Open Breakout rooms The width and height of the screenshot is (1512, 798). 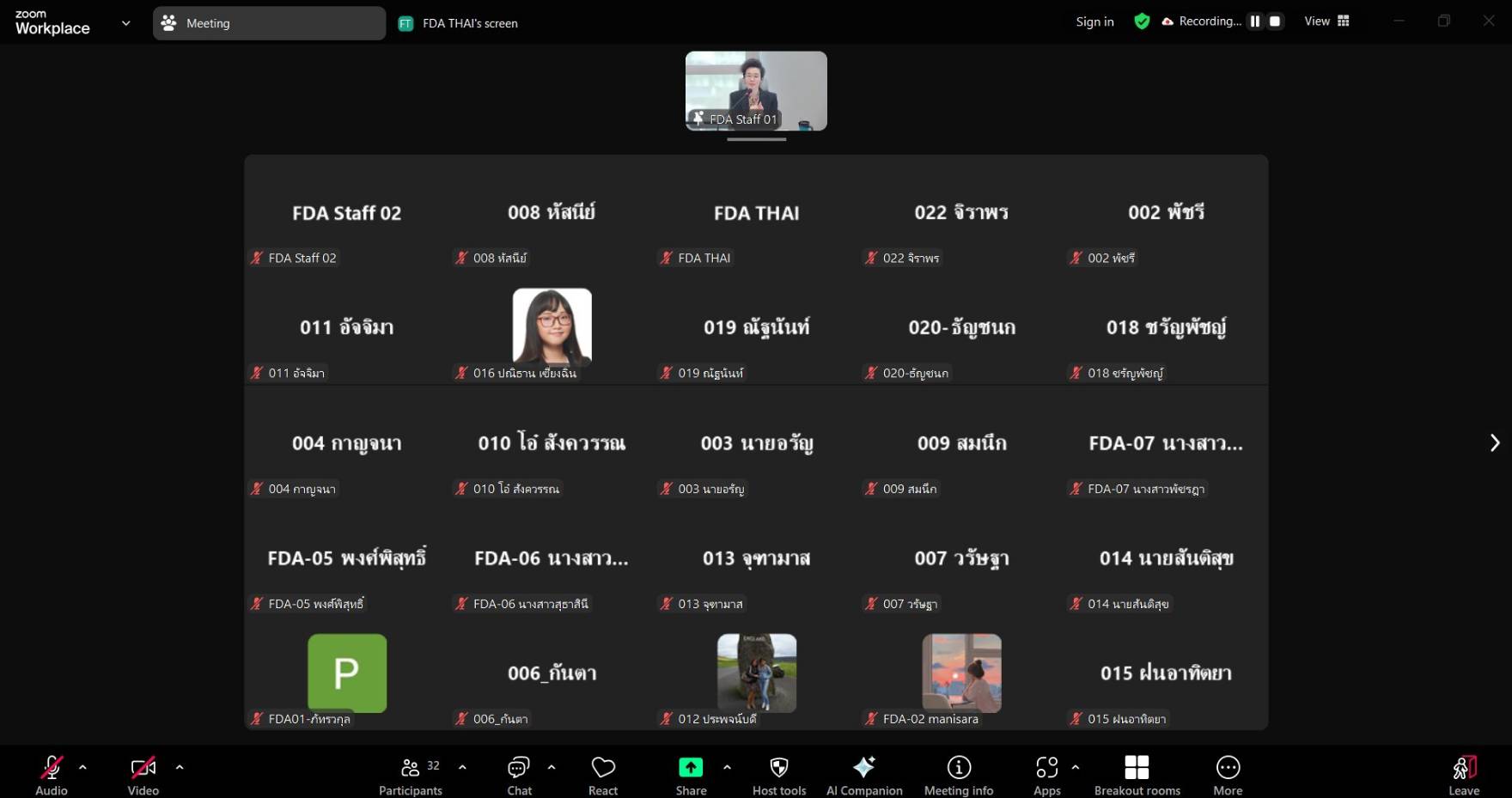tap(1137, 774)
